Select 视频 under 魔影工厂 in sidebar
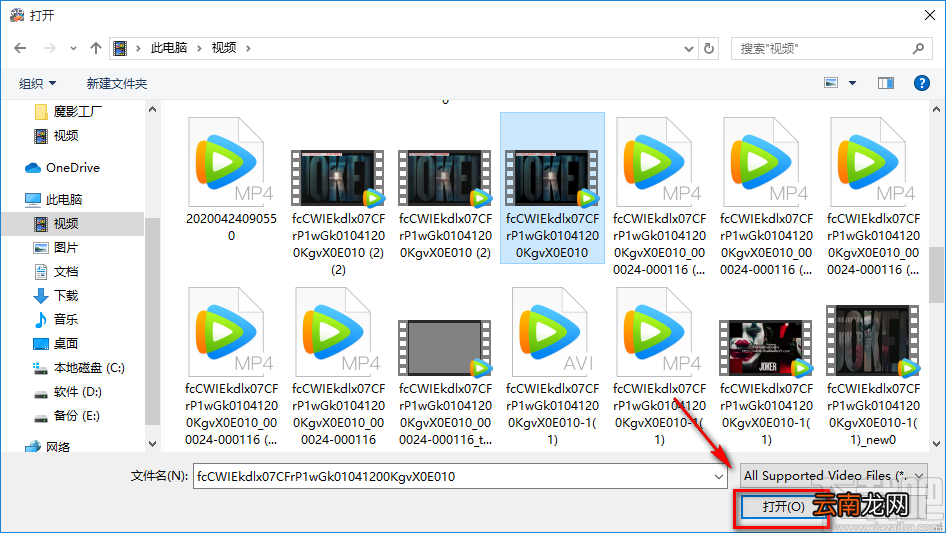 point(56,136)
